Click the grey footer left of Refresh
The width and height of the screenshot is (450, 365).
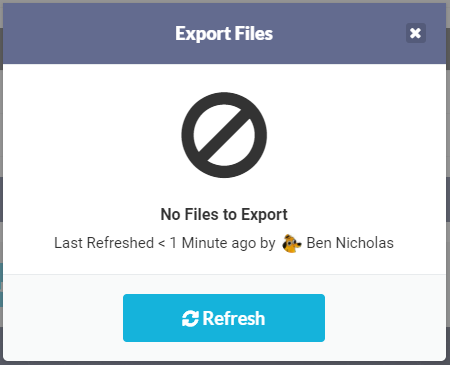63,318
